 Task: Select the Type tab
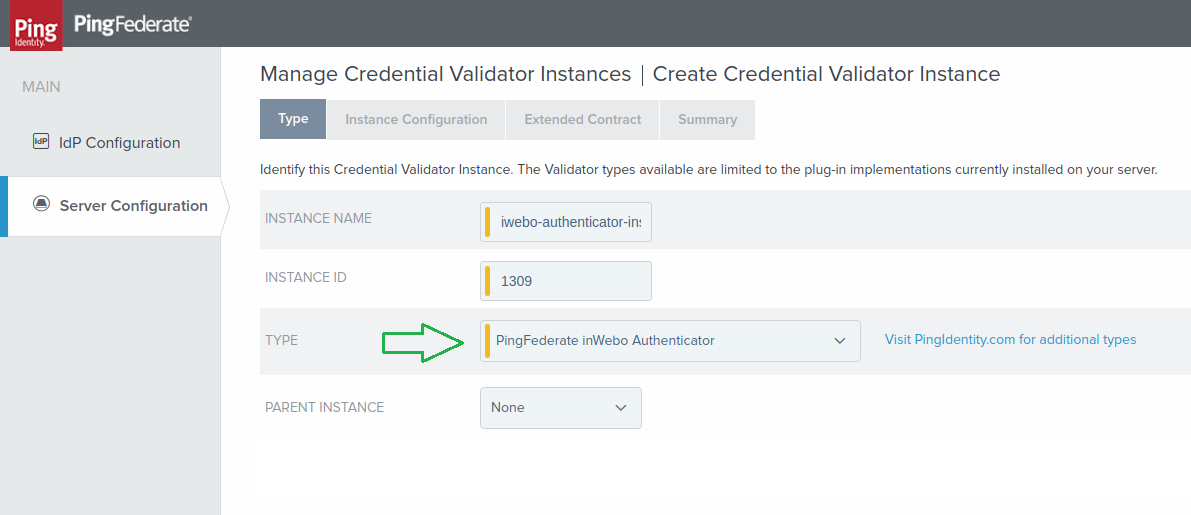point(293,119)
